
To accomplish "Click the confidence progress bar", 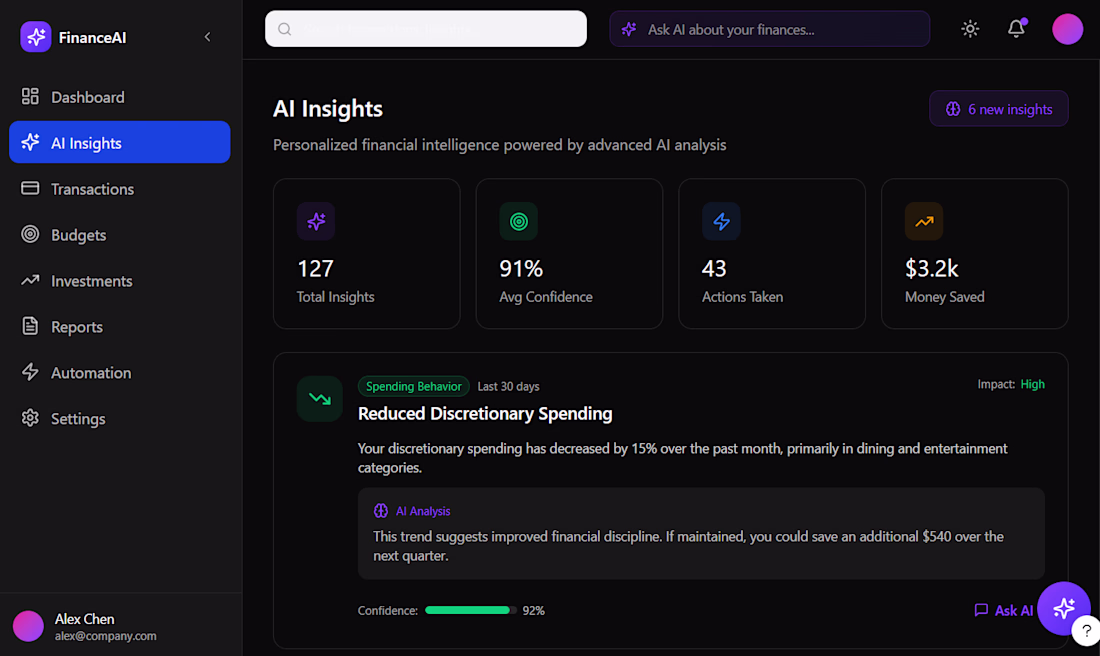I will [x=471, y=610].
